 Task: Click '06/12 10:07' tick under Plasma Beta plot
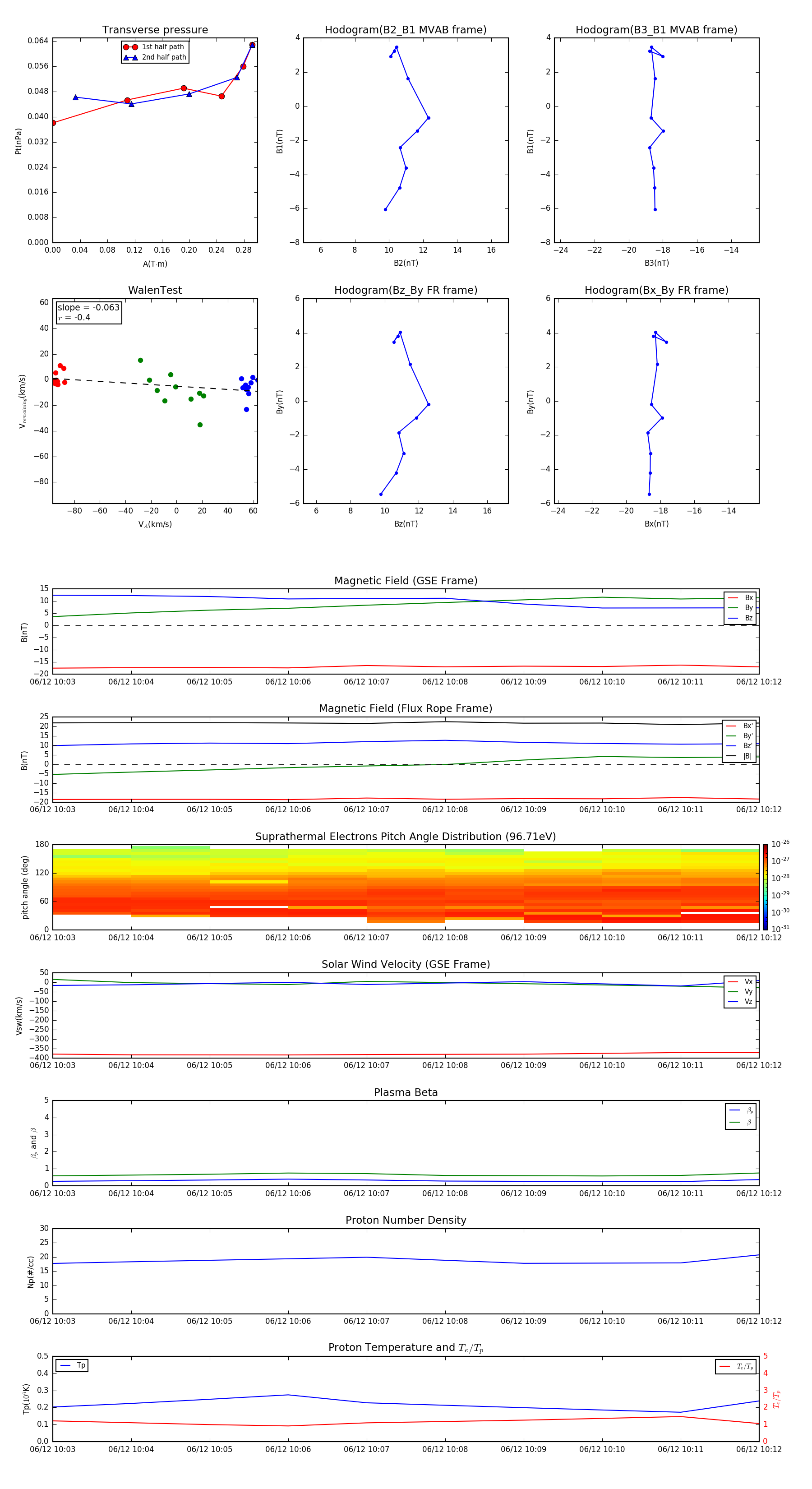click(x=366, y=1193)
